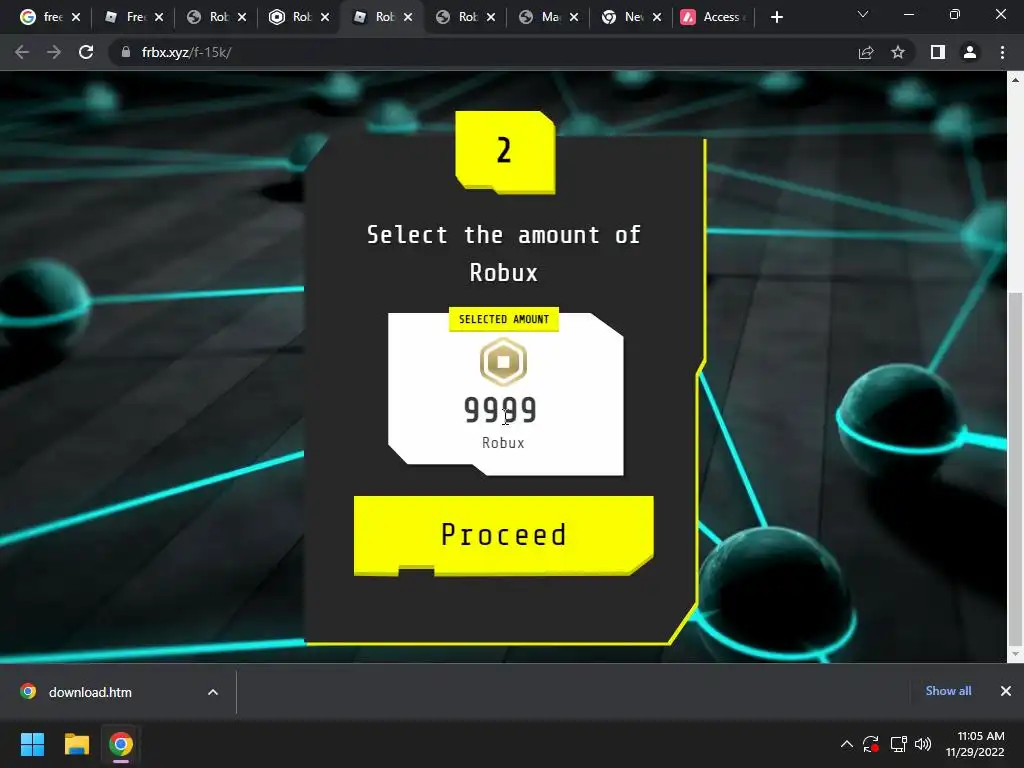Click the scrollbar up arrow

pyautogui.click(x=1015, y=80)
